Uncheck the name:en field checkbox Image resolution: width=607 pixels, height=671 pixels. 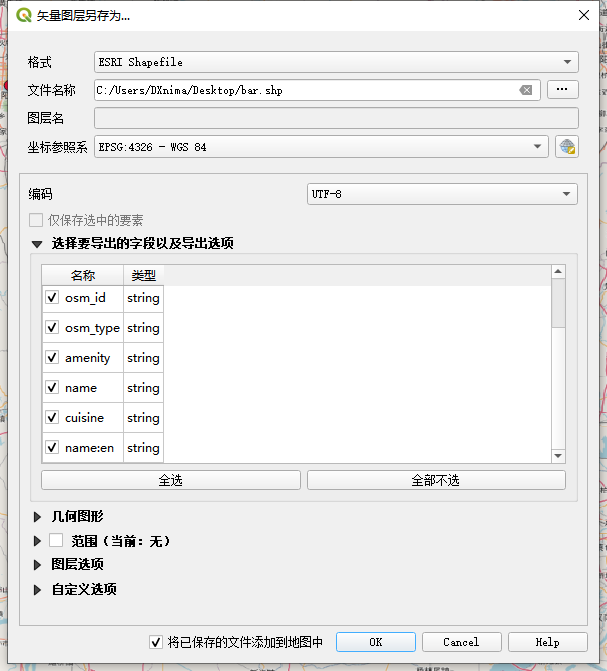(52, 447)
